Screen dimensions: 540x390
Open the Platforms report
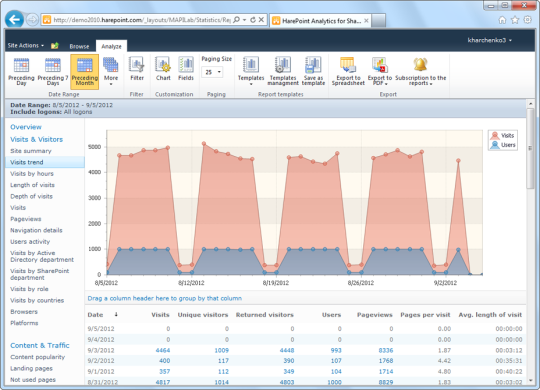click(x=24, y=323)
